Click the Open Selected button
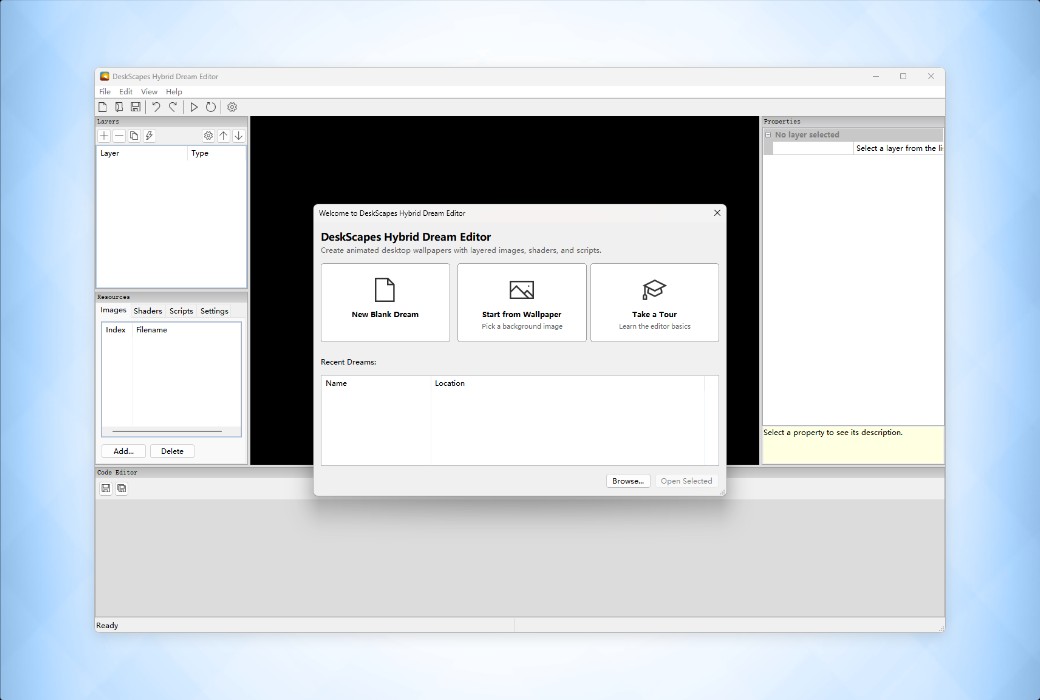Image resolution: width=1040 pixels, height=700 pixels. point(686,481)
